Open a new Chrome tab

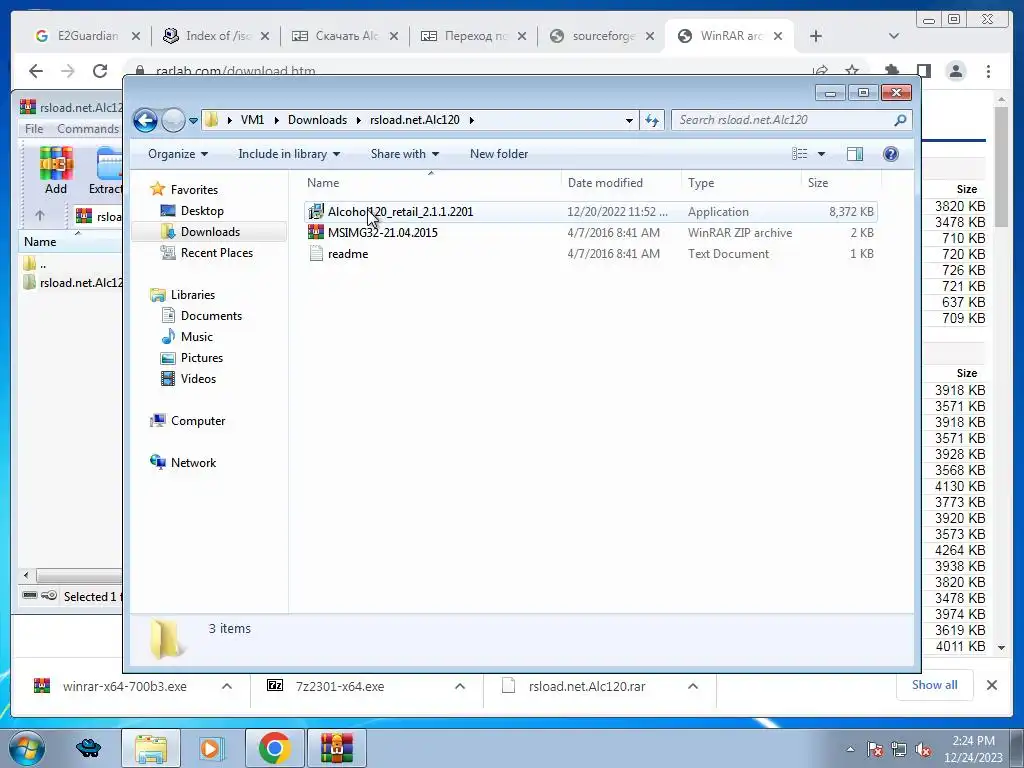pos(816,37)
